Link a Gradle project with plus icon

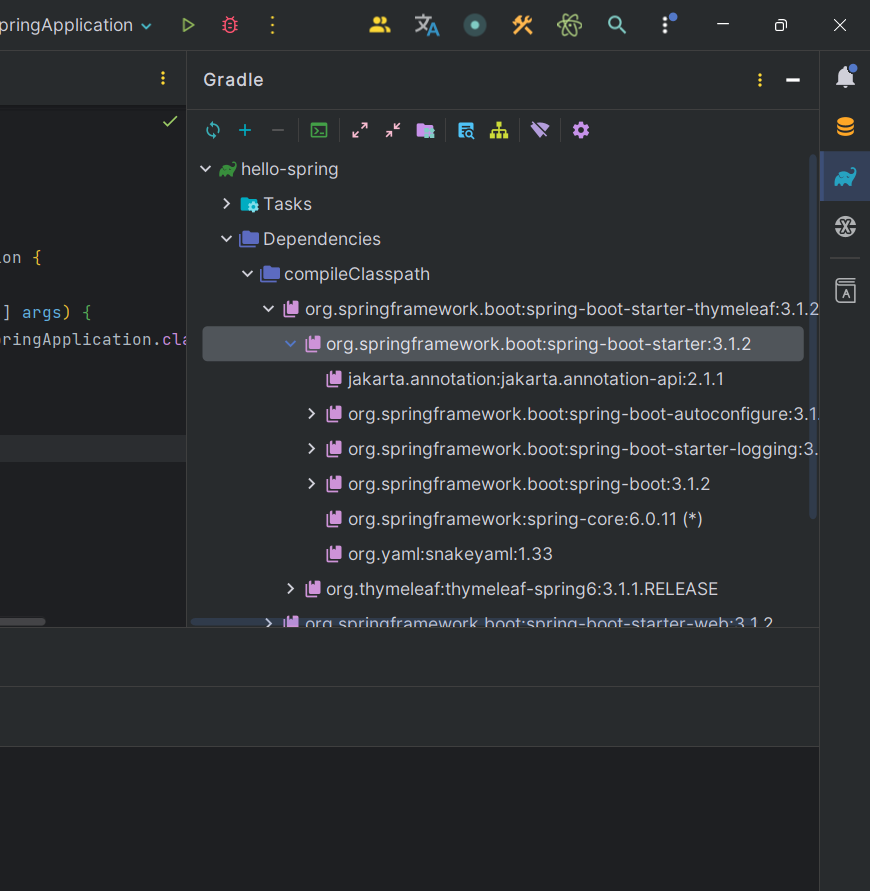point(245,130)
